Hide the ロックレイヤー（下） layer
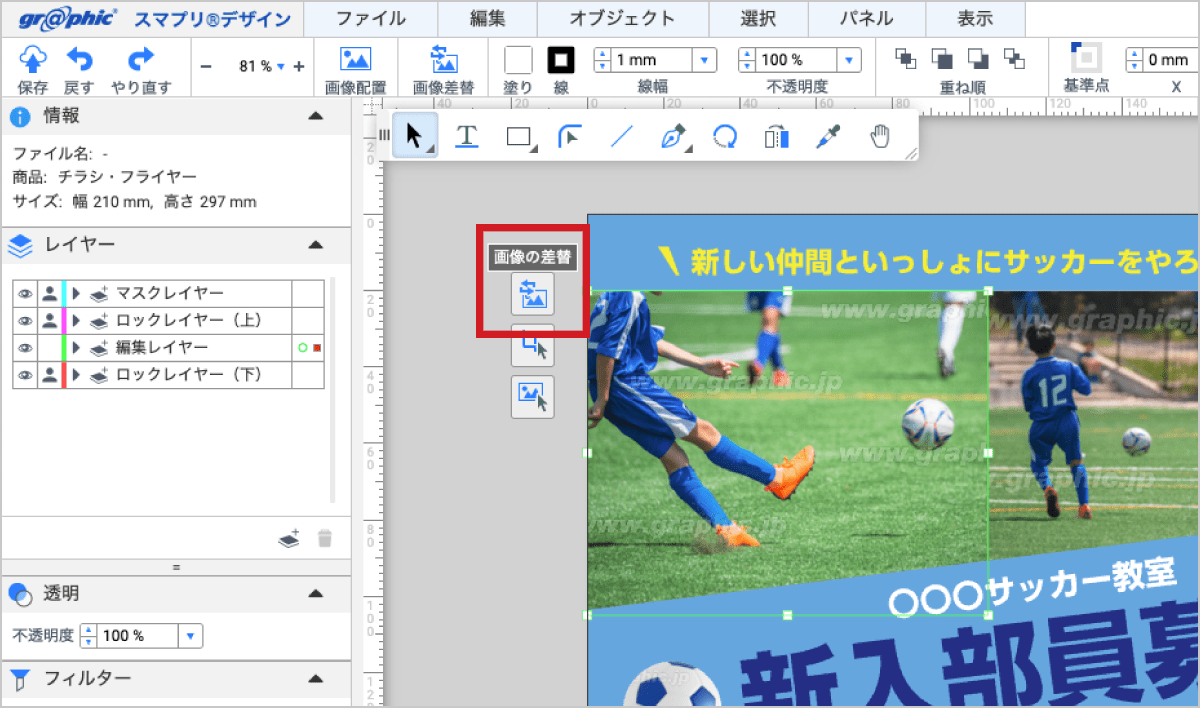This screenshot has width=1200, height=708. point(24,375)
